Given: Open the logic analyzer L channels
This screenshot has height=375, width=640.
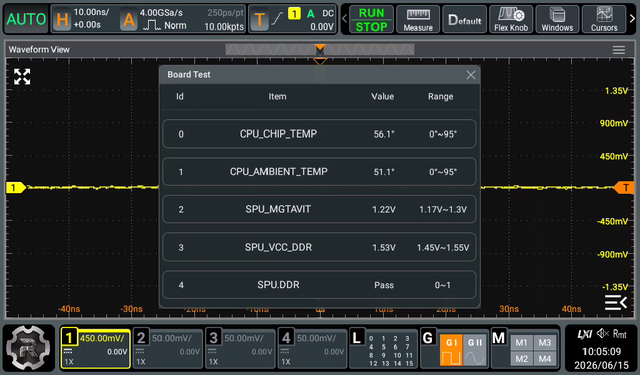Looking at the screenshot, I should (383, 349).
